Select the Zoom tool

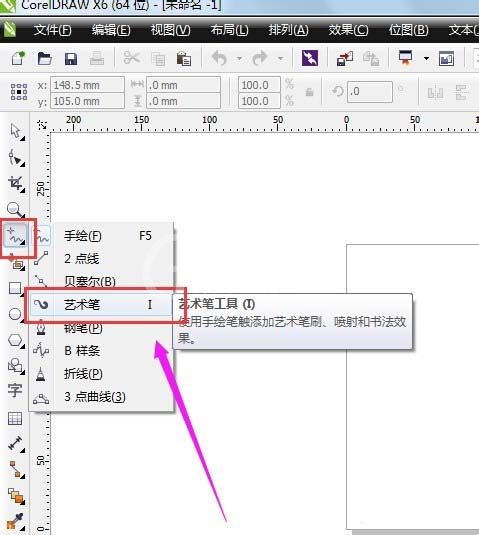tap(16, 209)
